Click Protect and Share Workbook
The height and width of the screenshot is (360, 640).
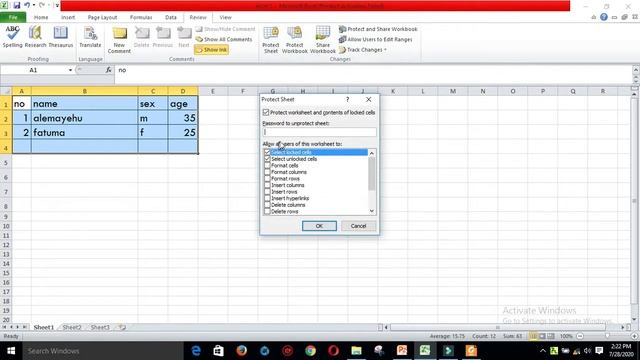tap(378, 29)
